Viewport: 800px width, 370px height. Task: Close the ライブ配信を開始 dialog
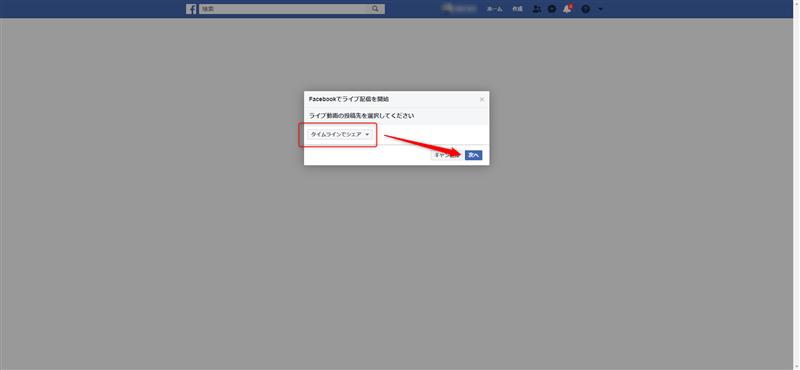(x=482, y=100)
